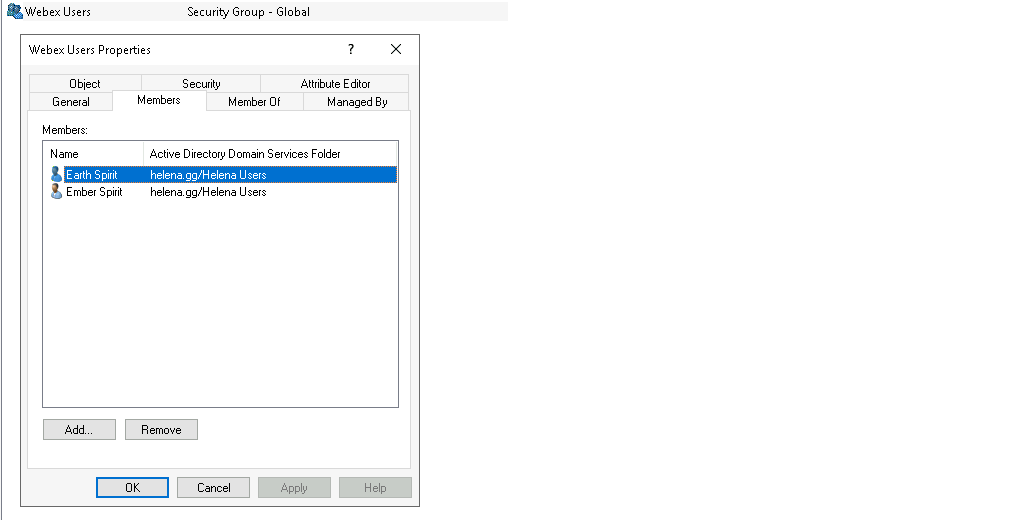Image resolution: width=1035 pixels, height=520 pixels.
Task: Remove the selected member
Action: pyautogui.click(x=161, y=430)
